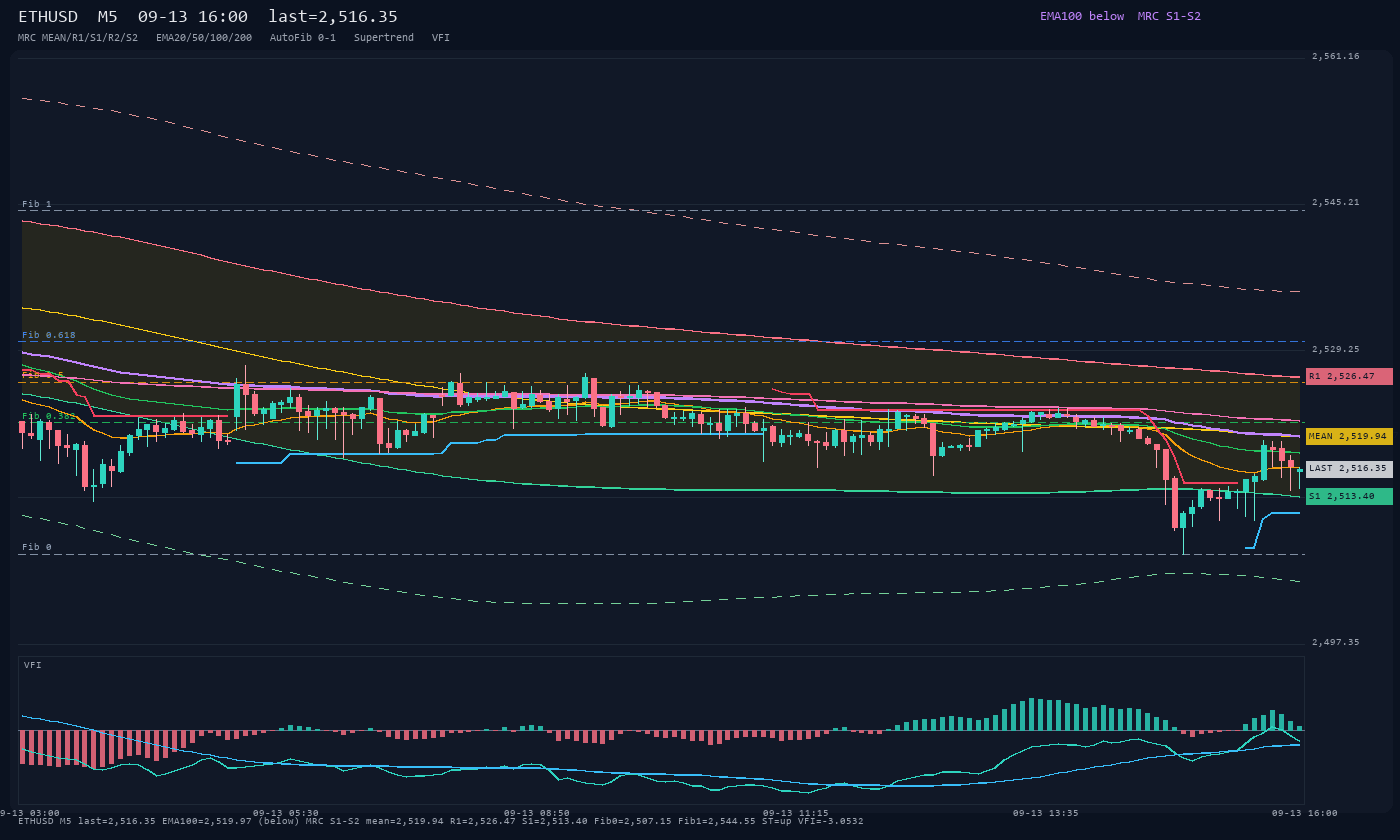Click the R1 2,526.47 price tag
The height and width of the screenshot is (840, 1400).
pos(1349,377)
